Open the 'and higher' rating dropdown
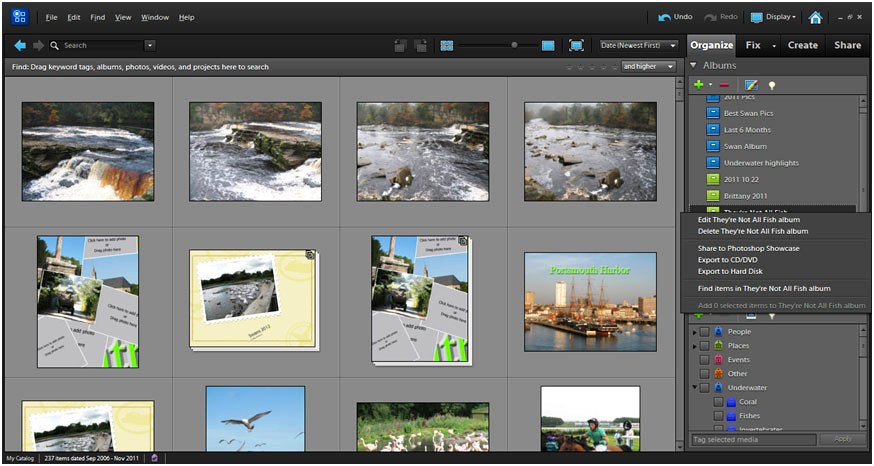 649,67
